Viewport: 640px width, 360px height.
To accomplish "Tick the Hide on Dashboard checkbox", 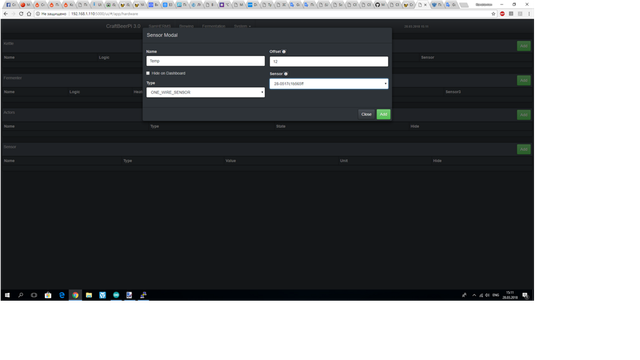I will (148, 73).
